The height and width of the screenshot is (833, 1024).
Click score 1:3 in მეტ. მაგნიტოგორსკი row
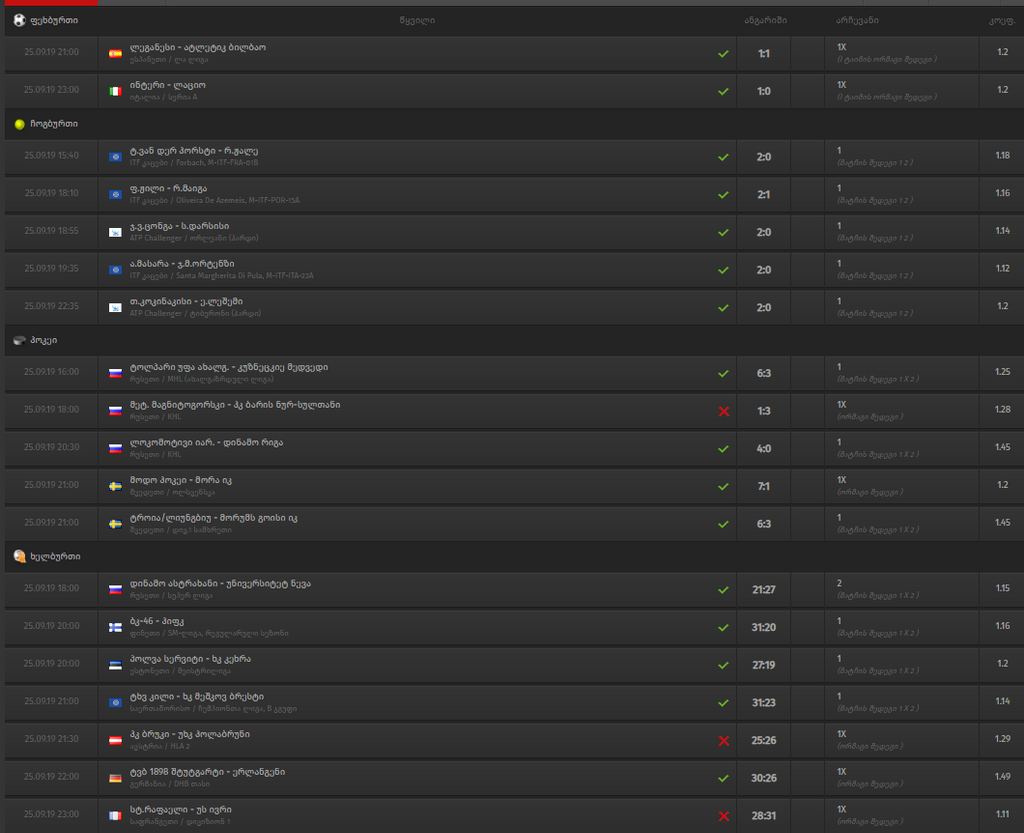coord(763,411)
